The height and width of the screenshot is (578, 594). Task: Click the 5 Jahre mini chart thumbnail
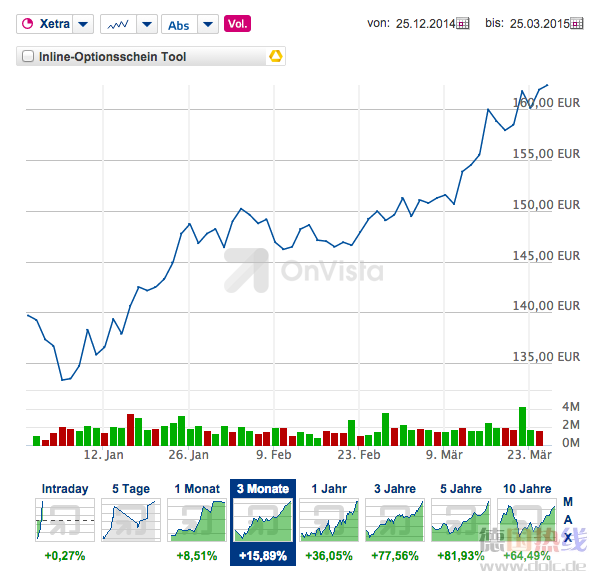click(x=461, y=520)
